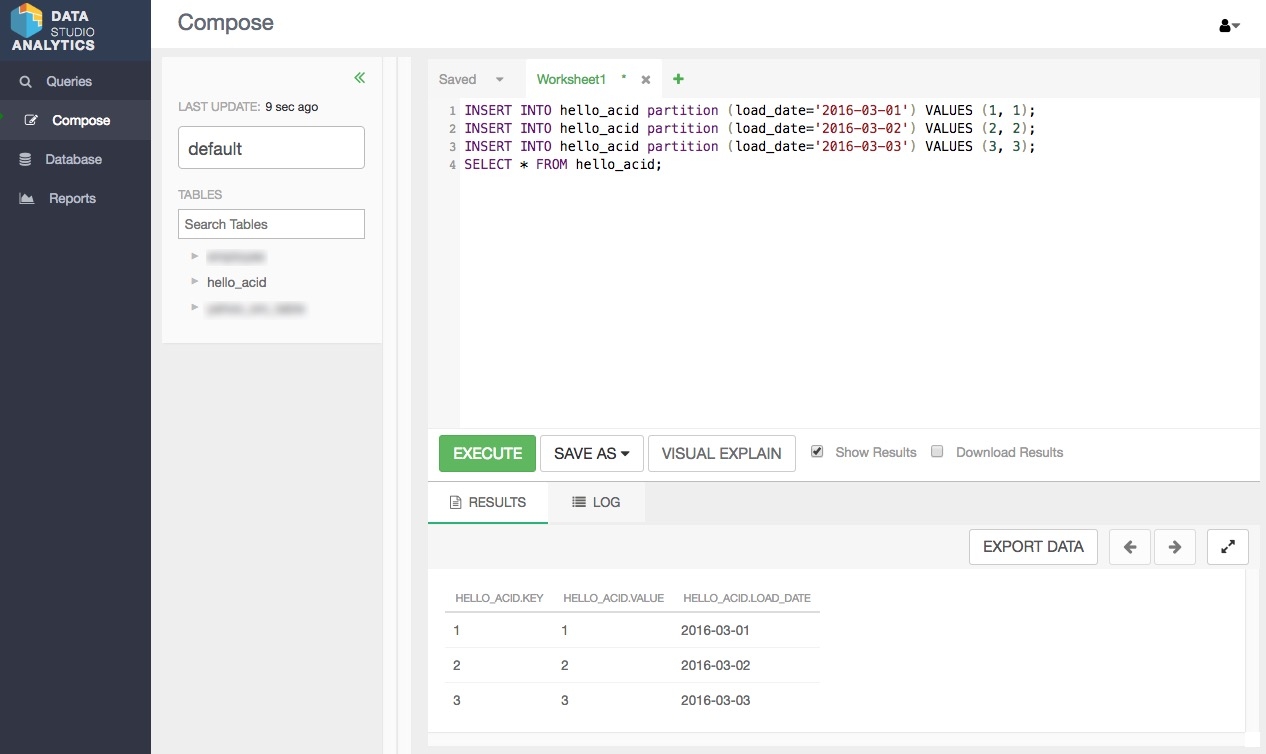Click the HELLO_ACID.LOAD_DATE column header
The image size is (1266, 754).
747,598
